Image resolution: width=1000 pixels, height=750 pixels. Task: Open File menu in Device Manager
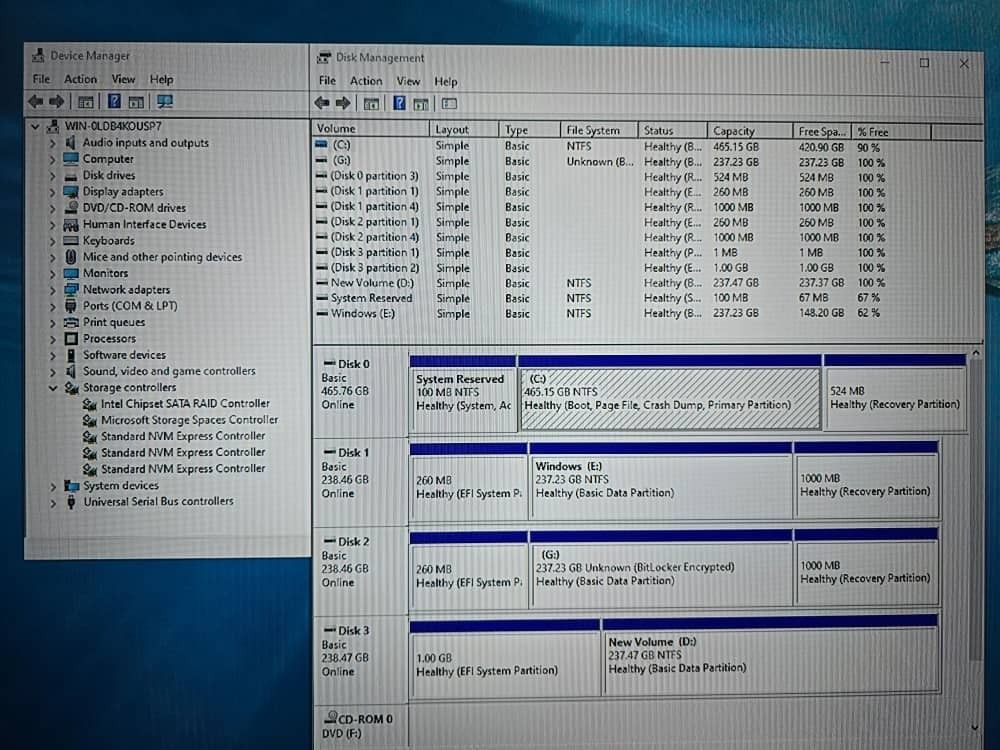(x=41, y=79)
